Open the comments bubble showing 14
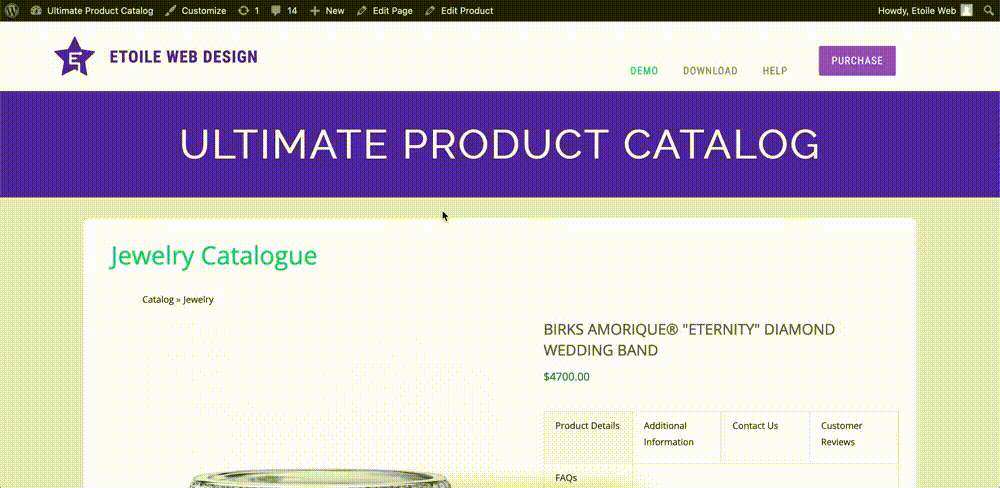Viewport: 1000px width, 488px height. coord(284,11)
